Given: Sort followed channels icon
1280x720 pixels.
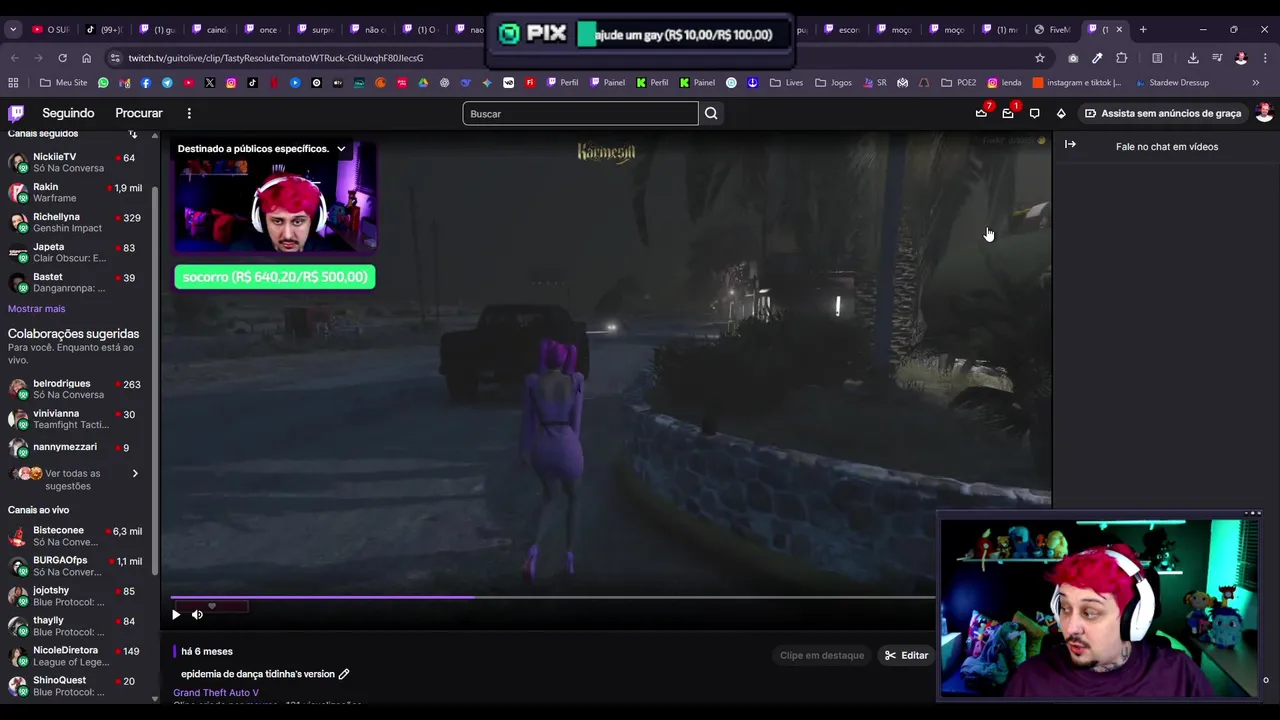Looking at the screenshot, I should (133, 134).
